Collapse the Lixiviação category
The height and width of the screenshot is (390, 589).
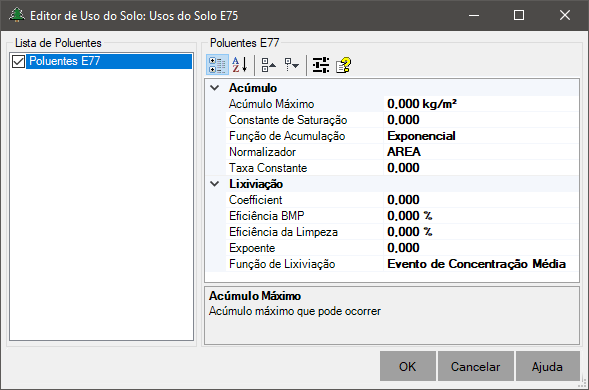215,184
